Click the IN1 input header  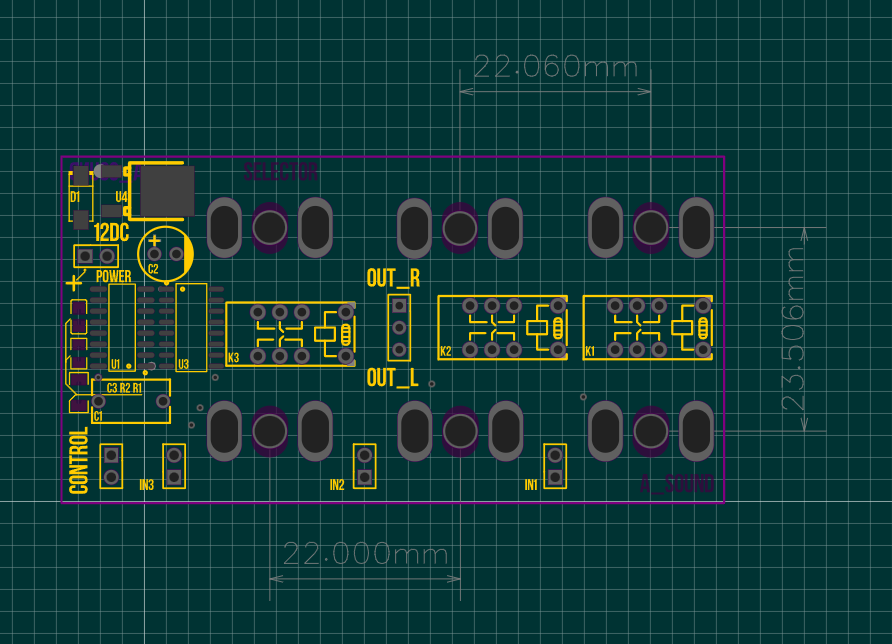pyautogui.click(x=555, y=467)
